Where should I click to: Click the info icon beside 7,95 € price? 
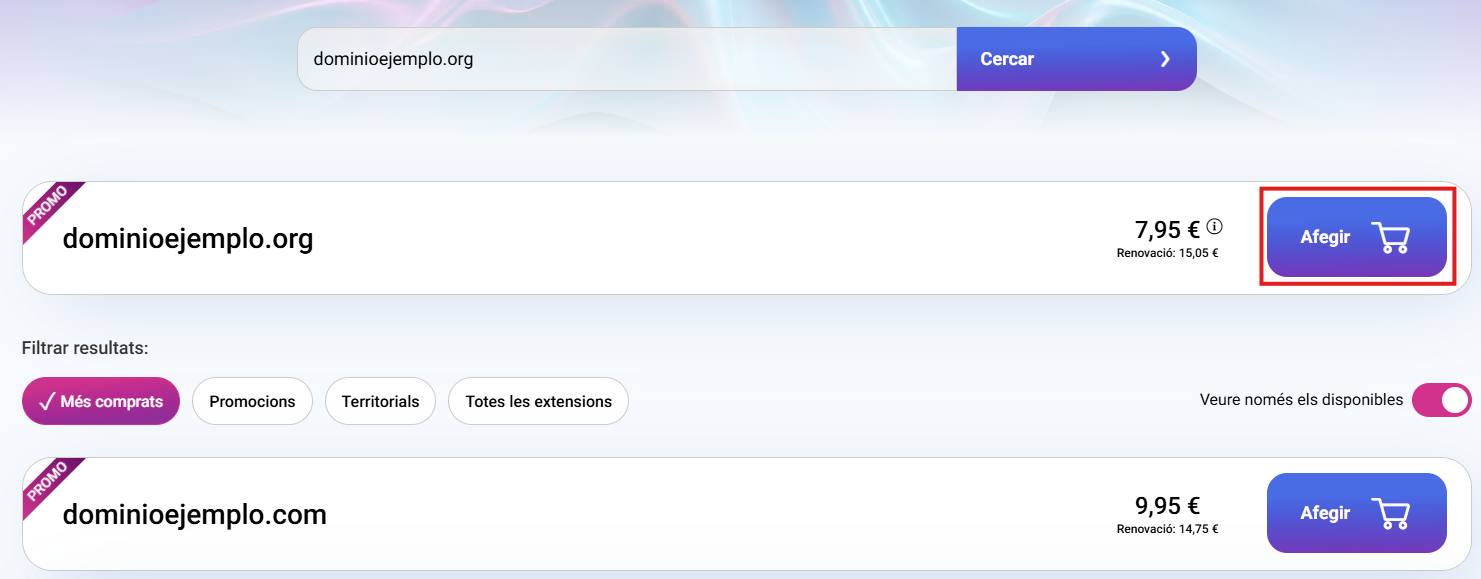1215,226
